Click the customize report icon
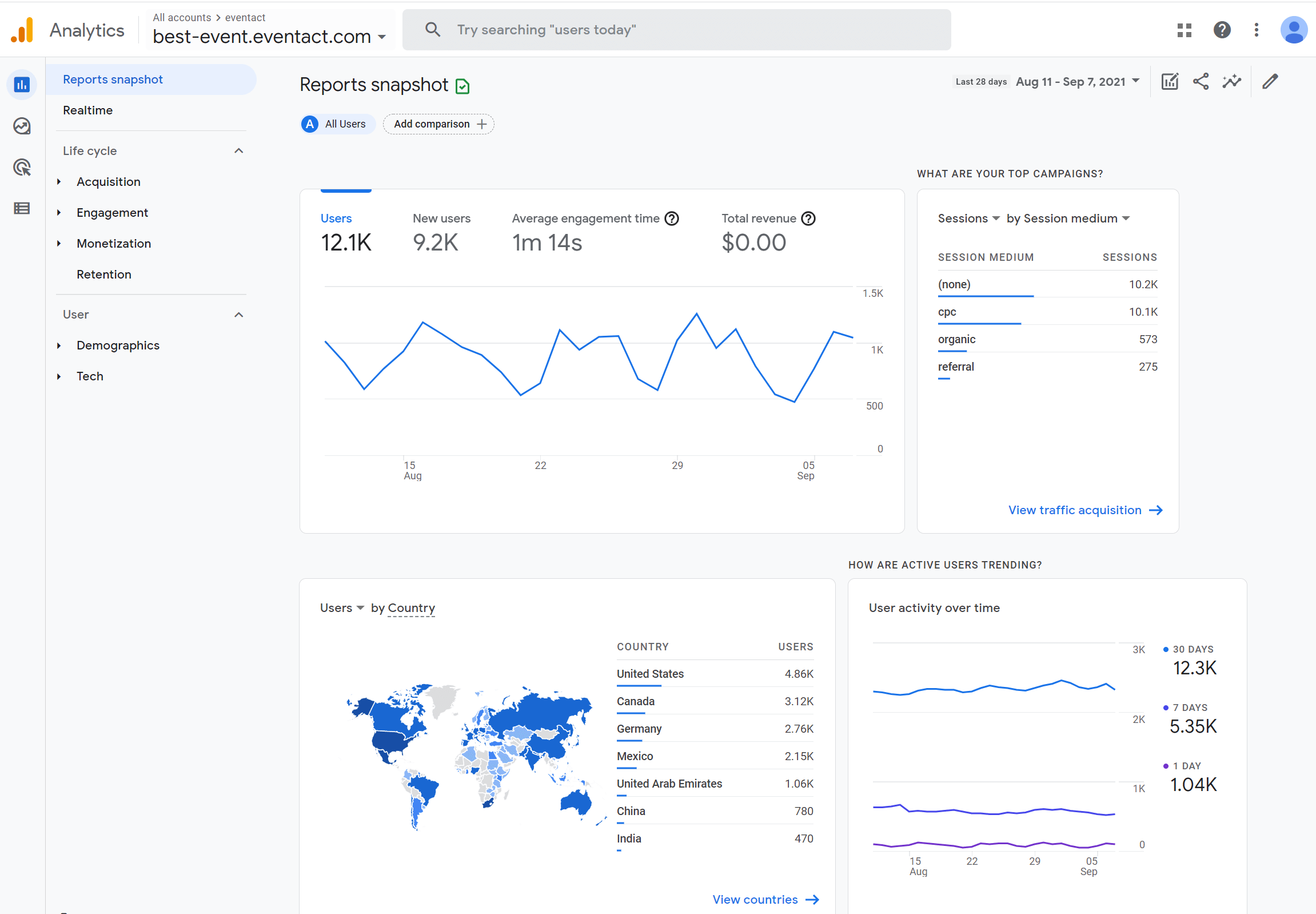 tap(1170, 81)
